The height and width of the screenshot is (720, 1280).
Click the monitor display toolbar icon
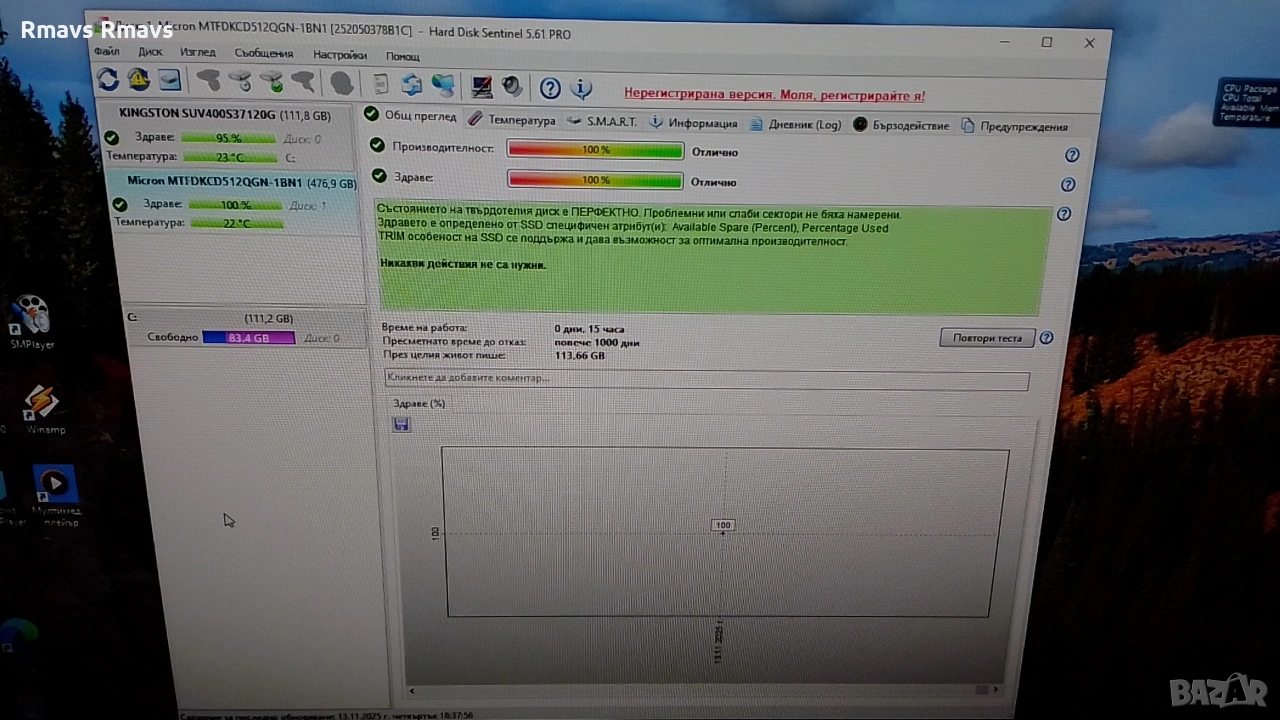tap(482, 87)
